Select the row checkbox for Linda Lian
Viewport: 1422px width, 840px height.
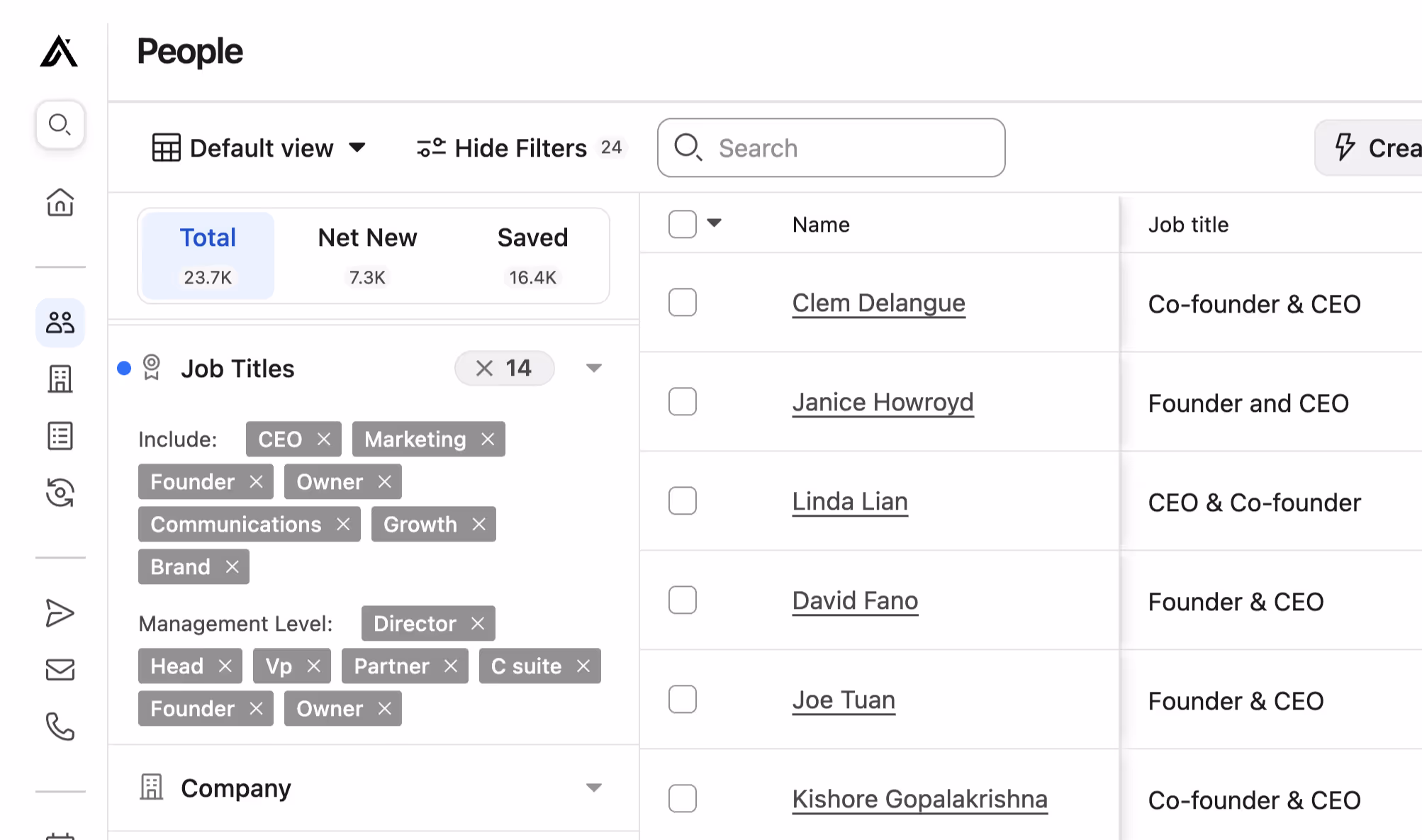[x=681, y=501]
